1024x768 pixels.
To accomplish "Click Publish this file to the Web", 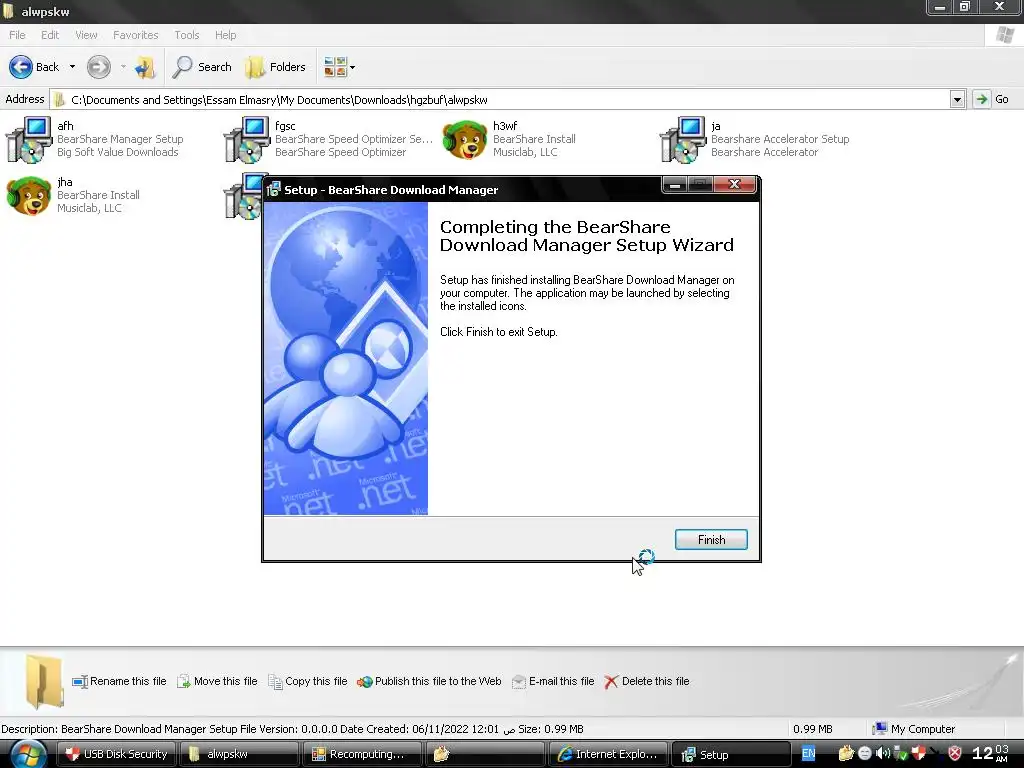I will pos(429,681).
